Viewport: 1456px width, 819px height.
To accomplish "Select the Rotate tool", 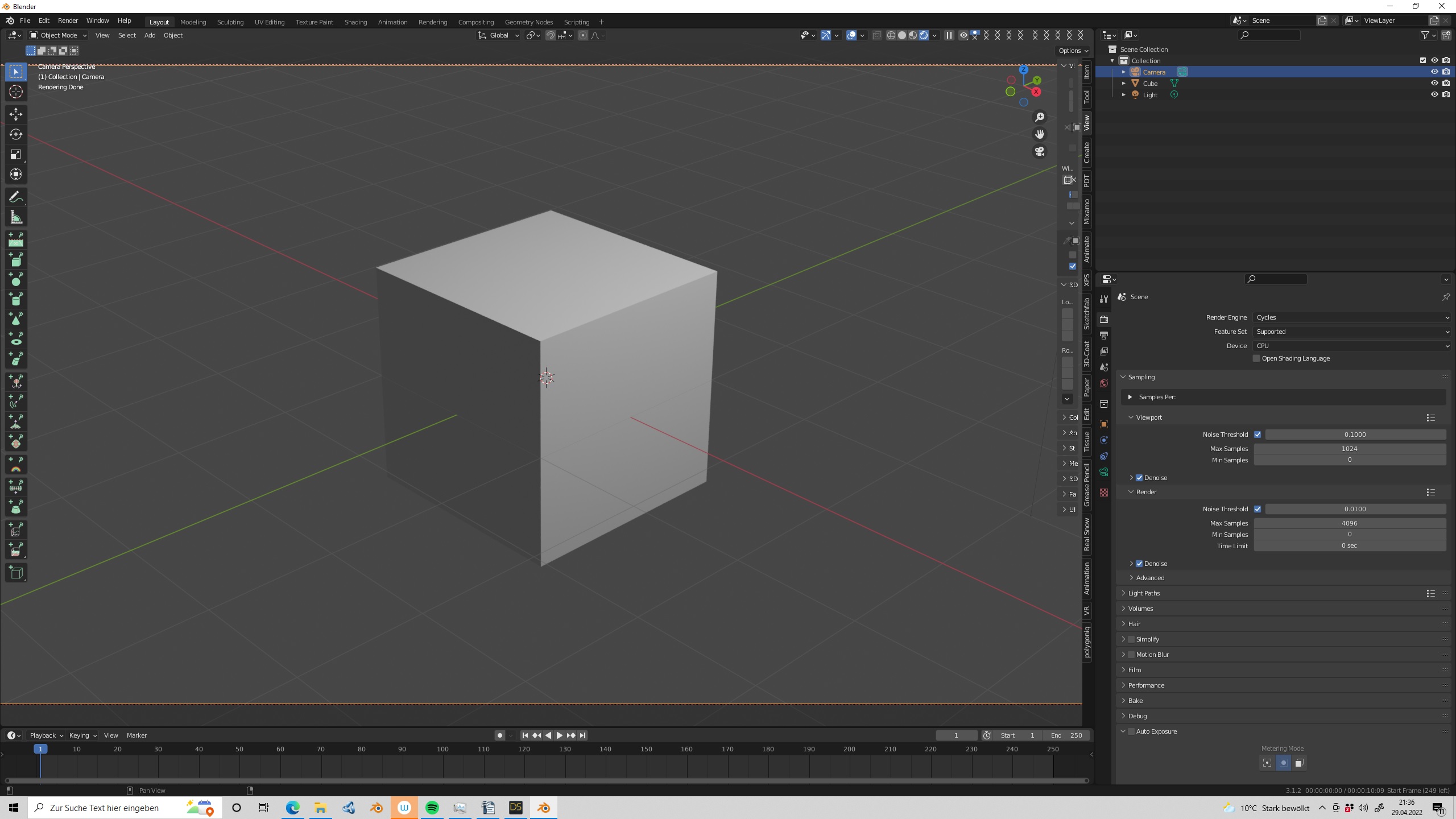I will pos(16,134).
